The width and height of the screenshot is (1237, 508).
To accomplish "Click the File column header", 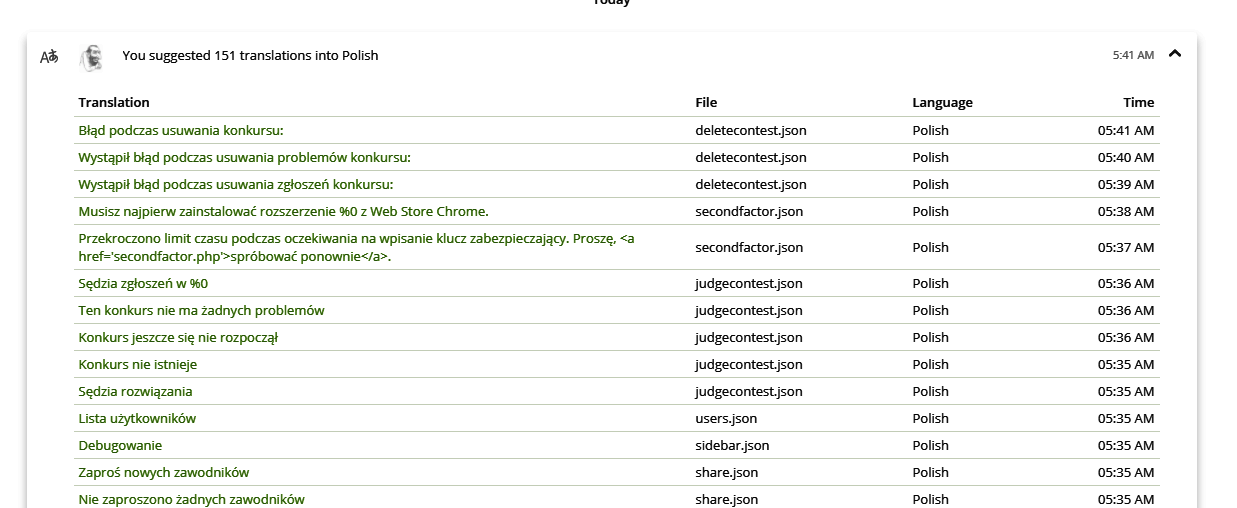I will [706, 102].
